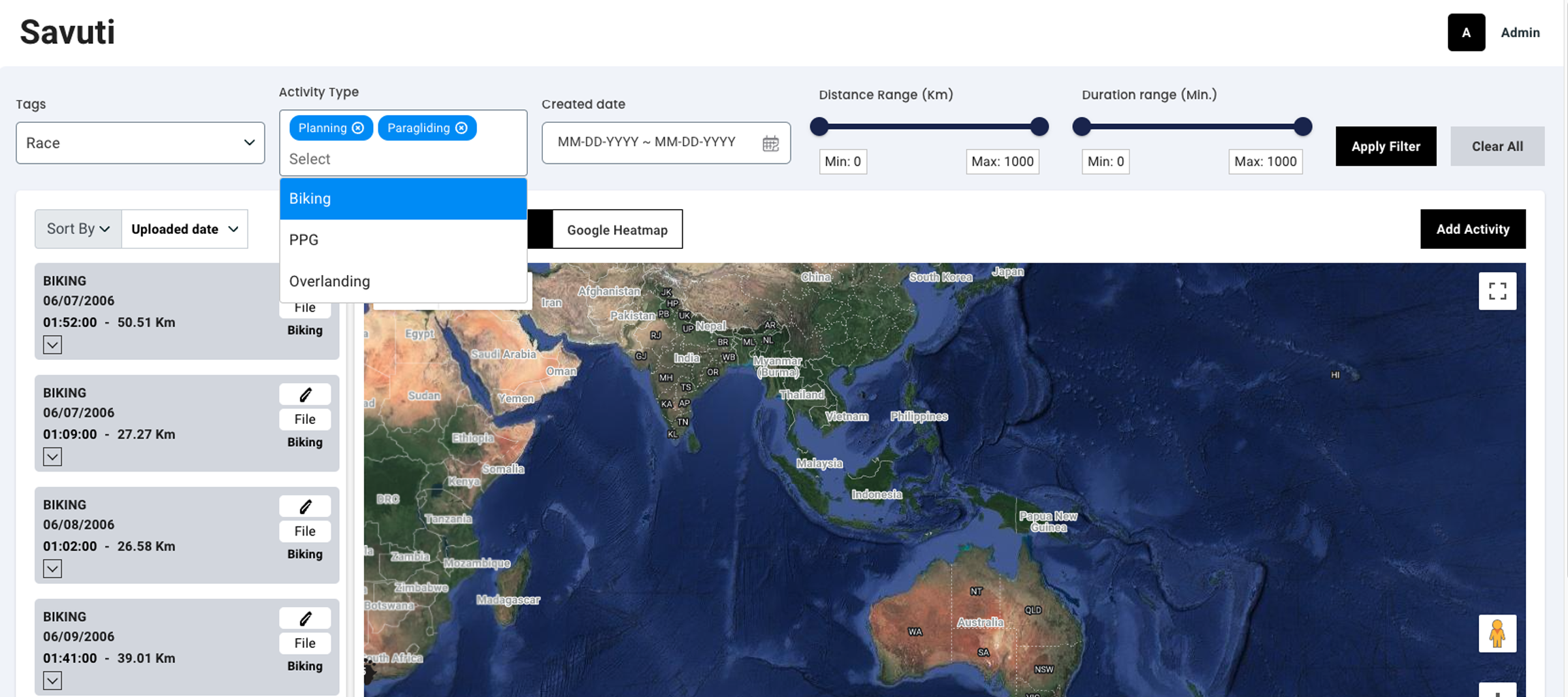1568x697 pixels.
Task: Click the Street View pegman icon
Action: coord(1497,633)
